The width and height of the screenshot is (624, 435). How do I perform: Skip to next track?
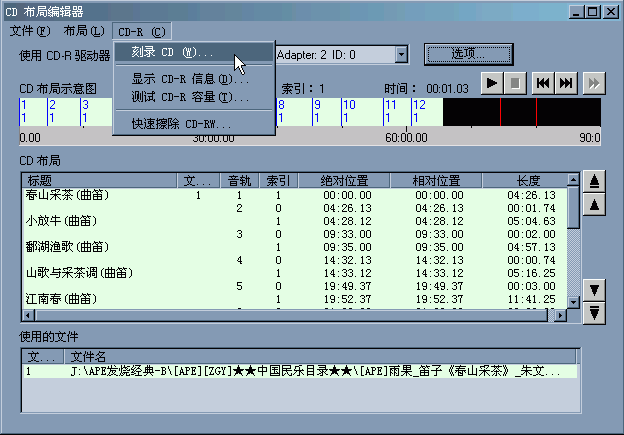[x=566, y=83]
